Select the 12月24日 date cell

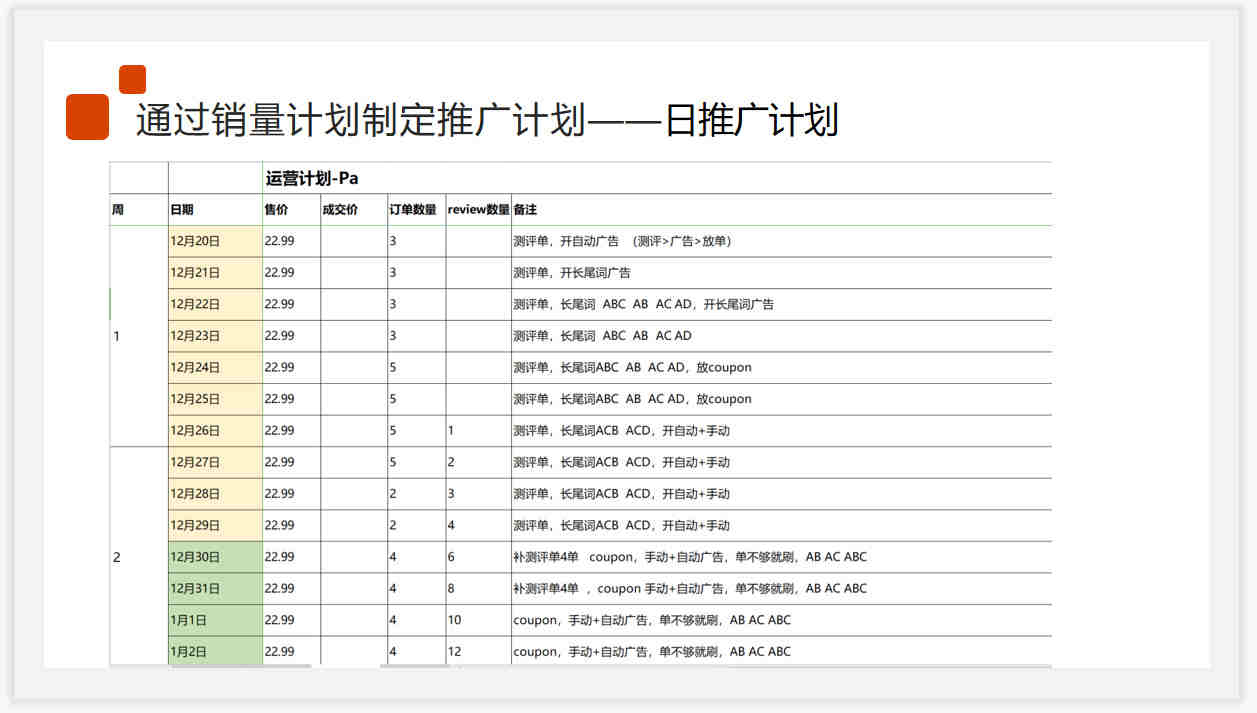coord(215,367)
